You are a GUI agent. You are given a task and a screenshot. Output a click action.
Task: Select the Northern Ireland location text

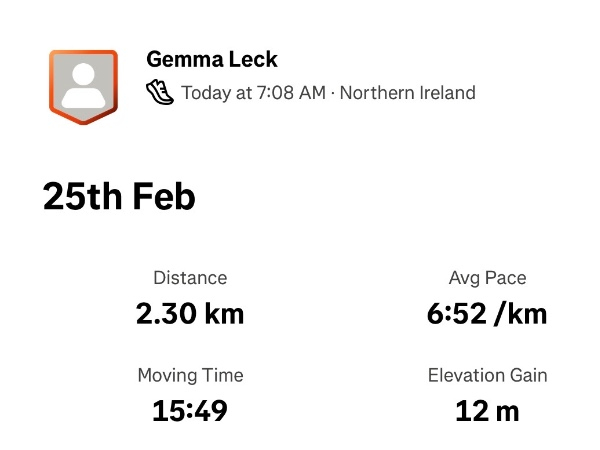tap(408, 93)
